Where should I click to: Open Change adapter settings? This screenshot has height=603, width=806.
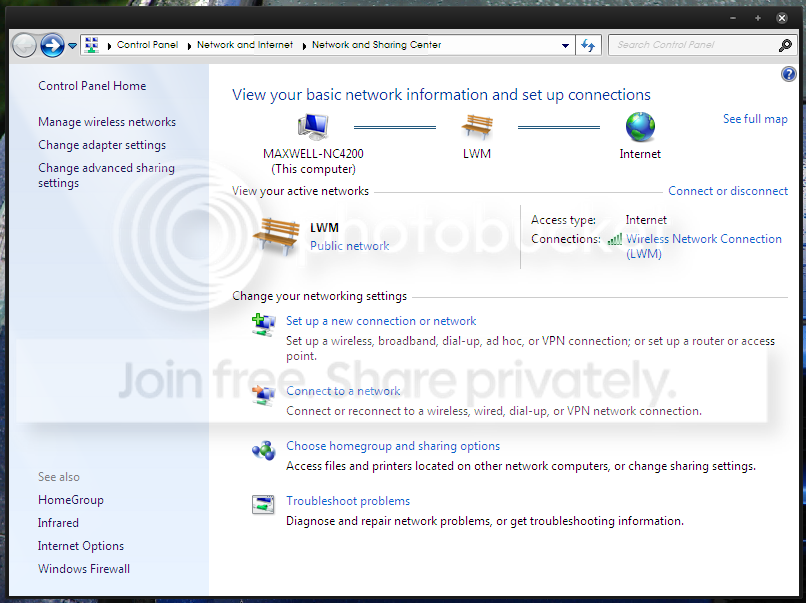(102, 145)
